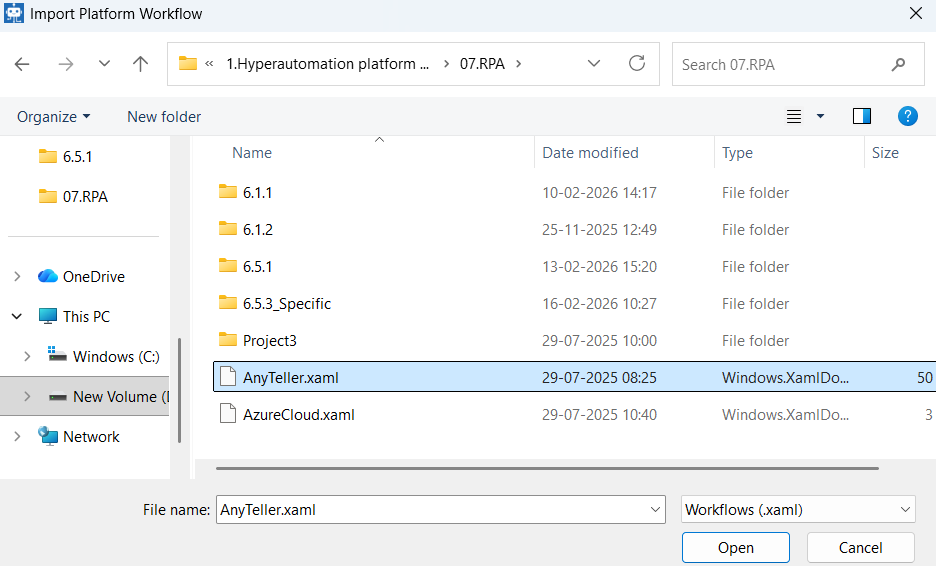Select 07.RPA folder in navigation pane
The image size is (936, 566).
coord(73,196)
